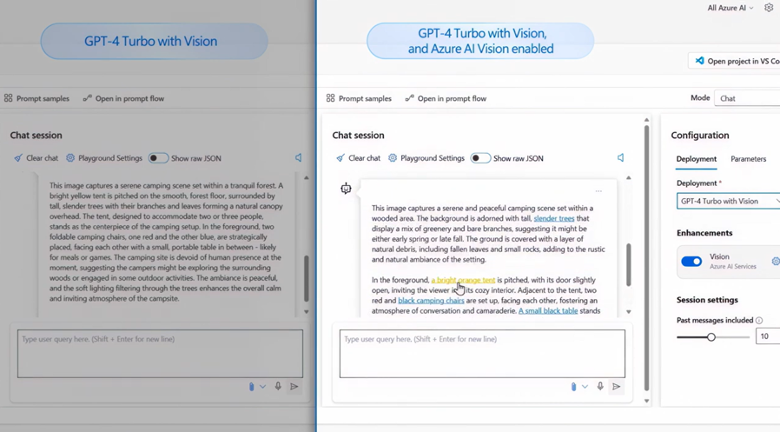Toggle Show raw JSON in right panel
Image resolution: width=780 pixels, height=435 pixels.
point(481,158)
